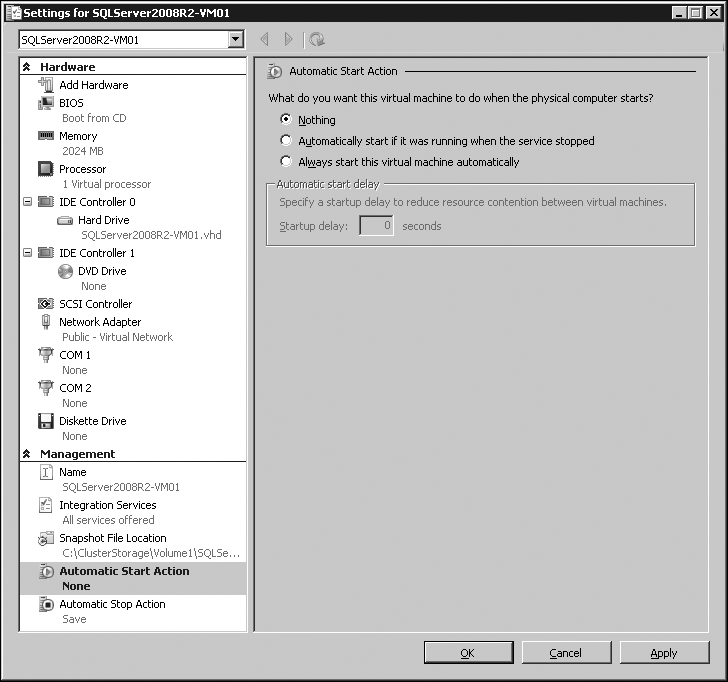The width and height of the screenshot is (728, 682).
Task: Select the Network Adapter icon
Action: [x=46, y=322]
